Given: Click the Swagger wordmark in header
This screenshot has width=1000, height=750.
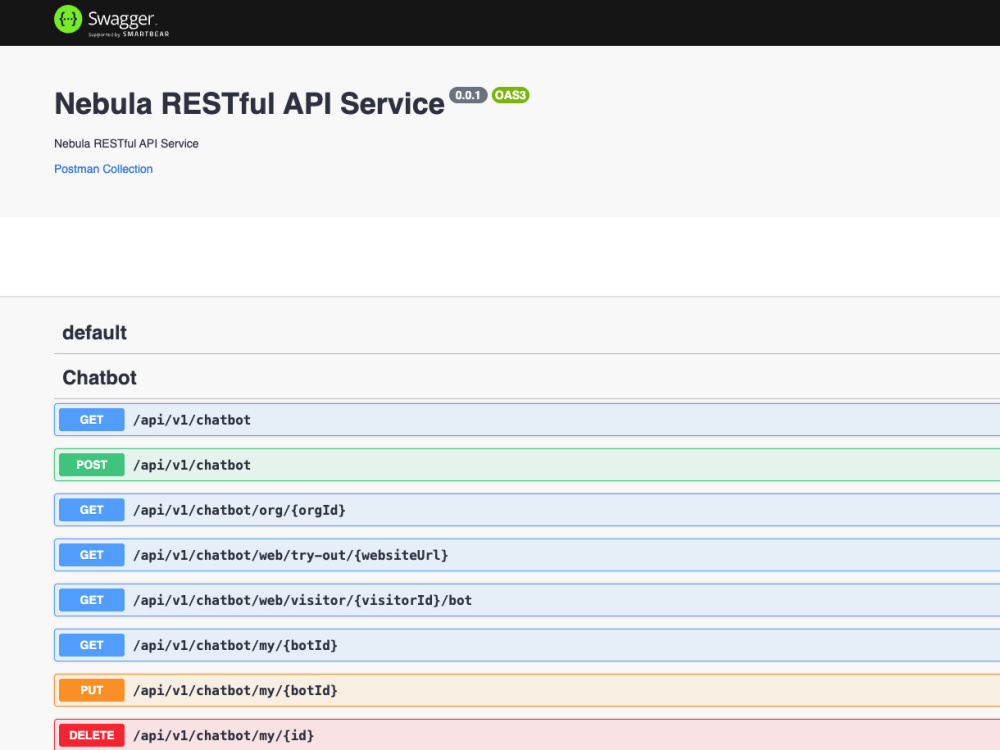Looking at the screenshot, I should click(122, 19).
